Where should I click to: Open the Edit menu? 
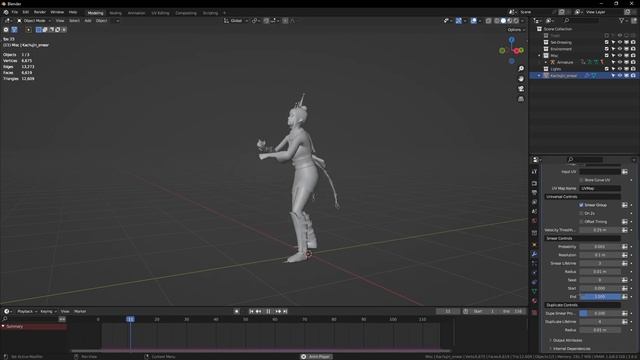26,12
